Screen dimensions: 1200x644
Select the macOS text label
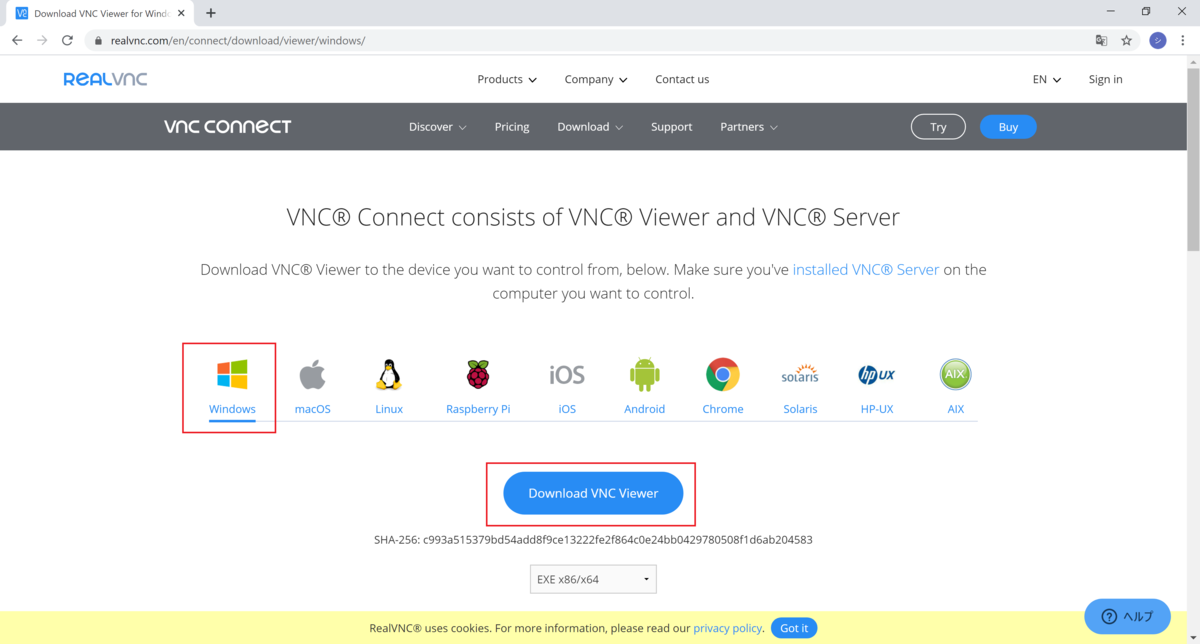coord(313,409)
